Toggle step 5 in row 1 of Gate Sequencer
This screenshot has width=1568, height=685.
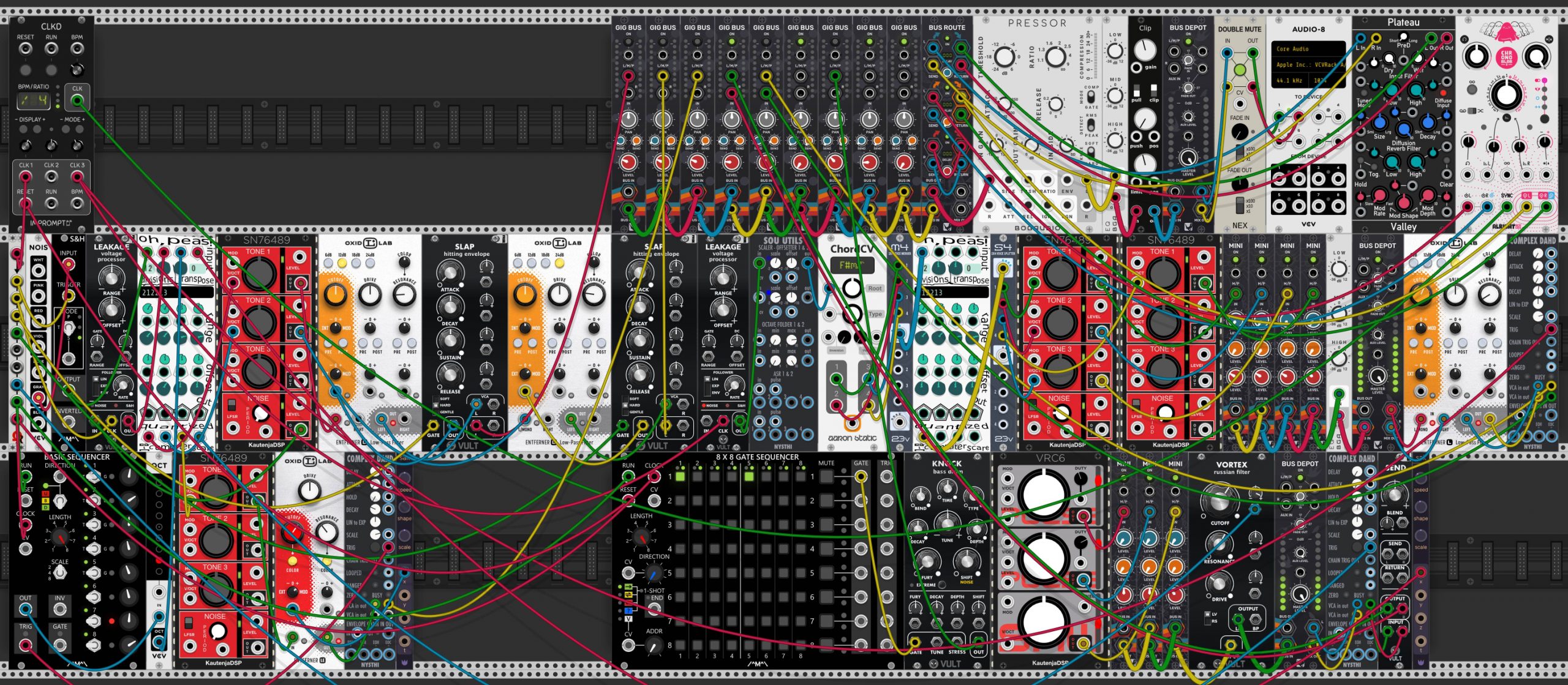coord(748,476)
